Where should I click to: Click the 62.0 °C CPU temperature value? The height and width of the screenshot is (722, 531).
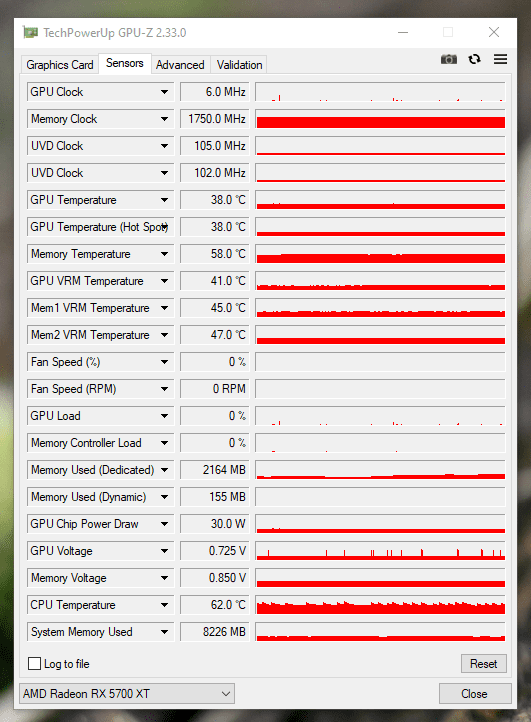[215, 605]
